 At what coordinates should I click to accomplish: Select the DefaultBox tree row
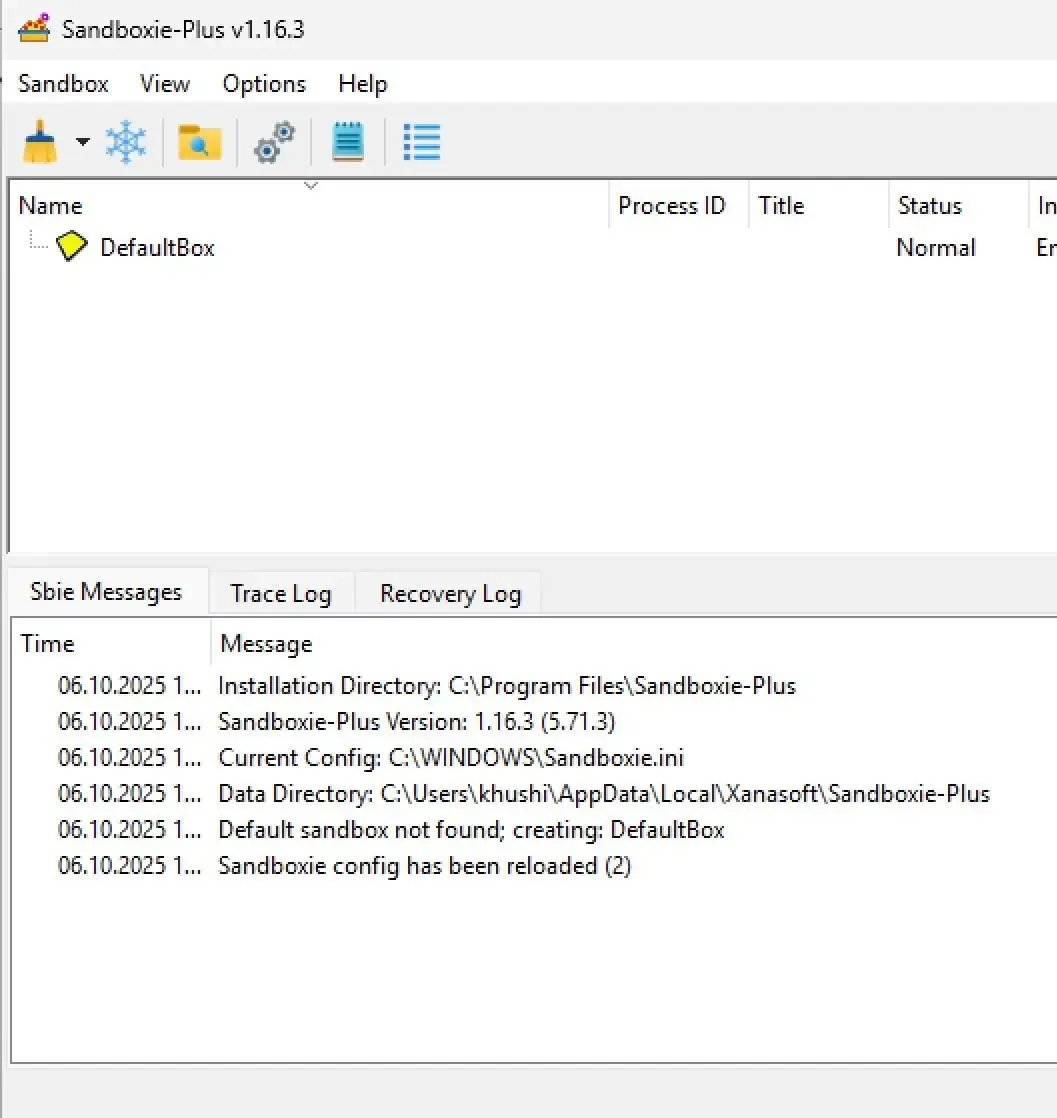[533, 247]
